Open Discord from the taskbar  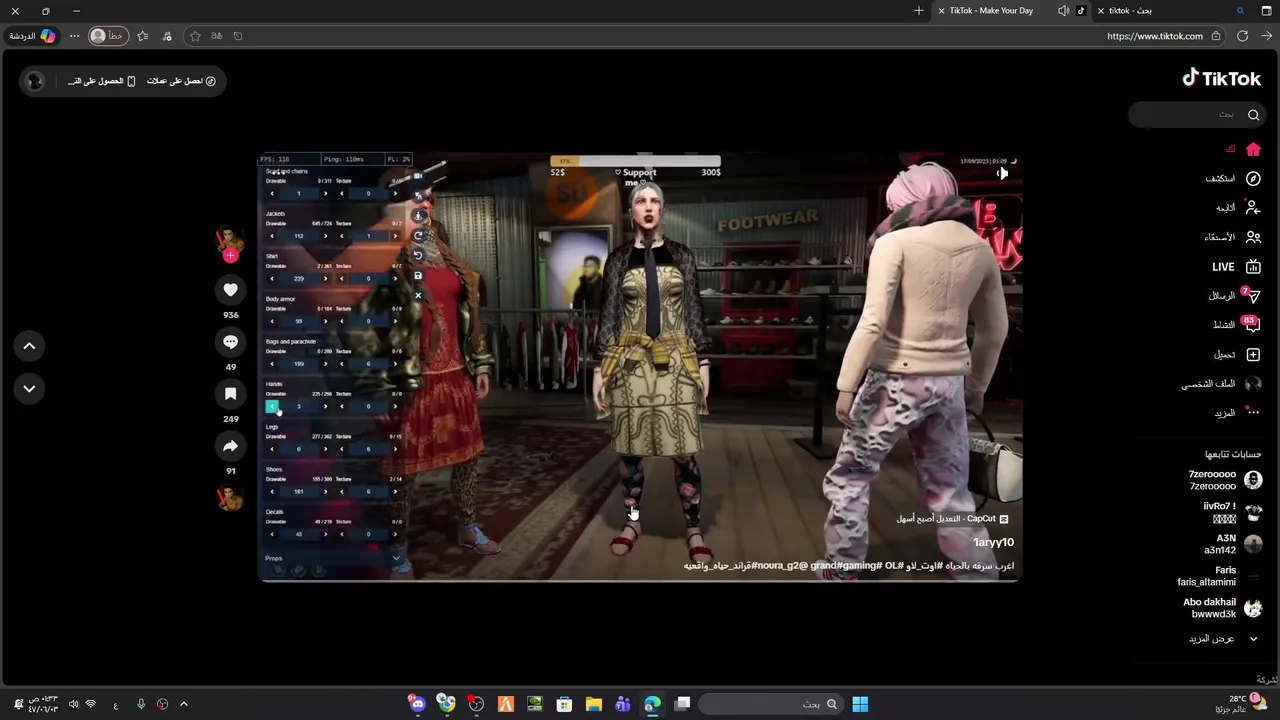pyautogui.click(x=417, y=704)
